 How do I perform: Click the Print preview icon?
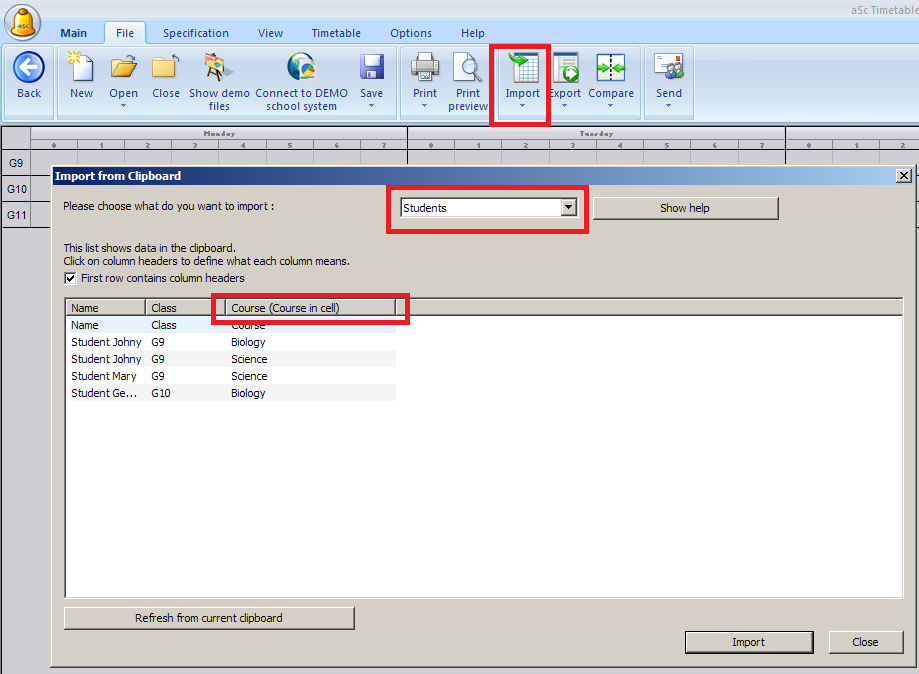(x=468, y=68)
